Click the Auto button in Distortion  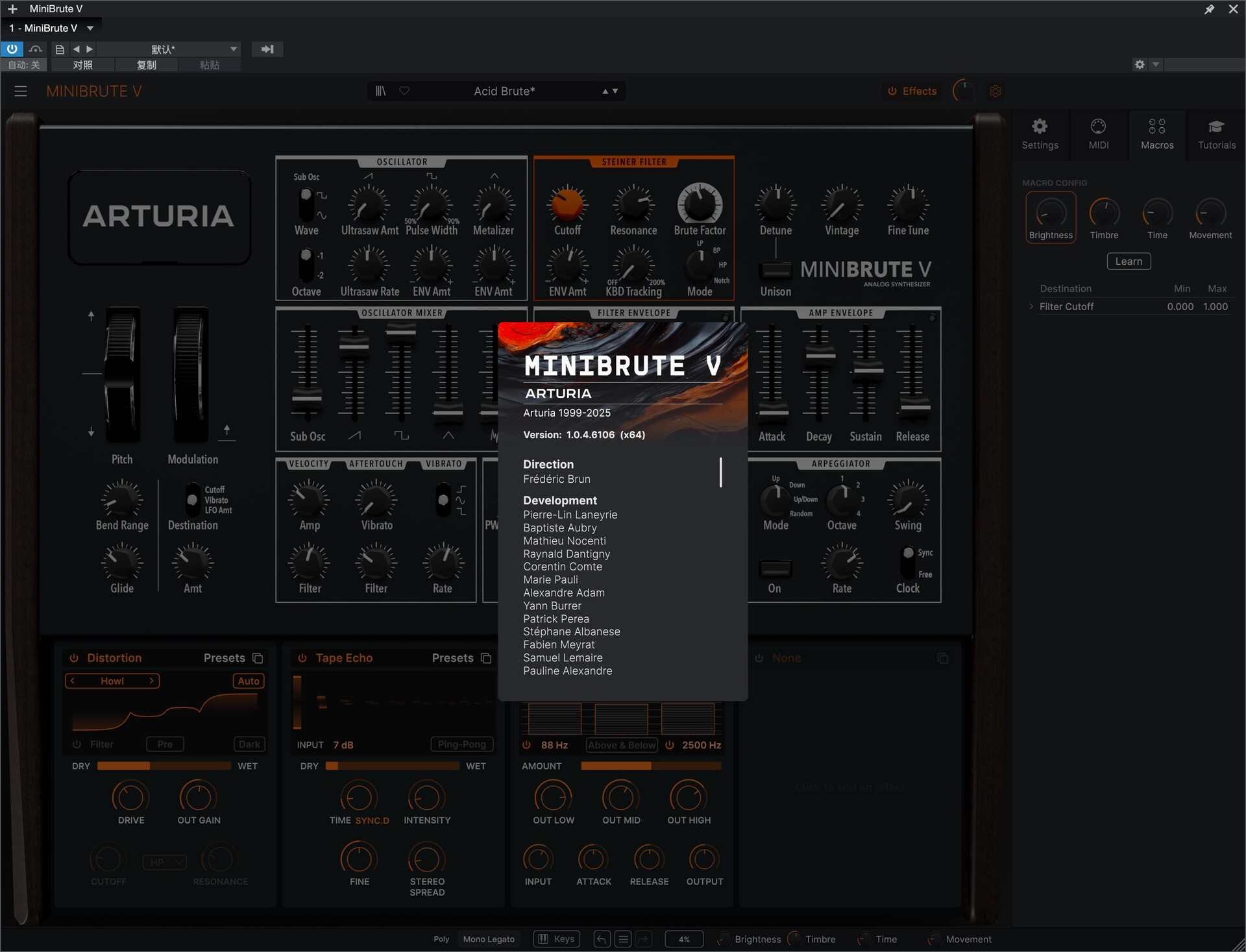(249, 681)
